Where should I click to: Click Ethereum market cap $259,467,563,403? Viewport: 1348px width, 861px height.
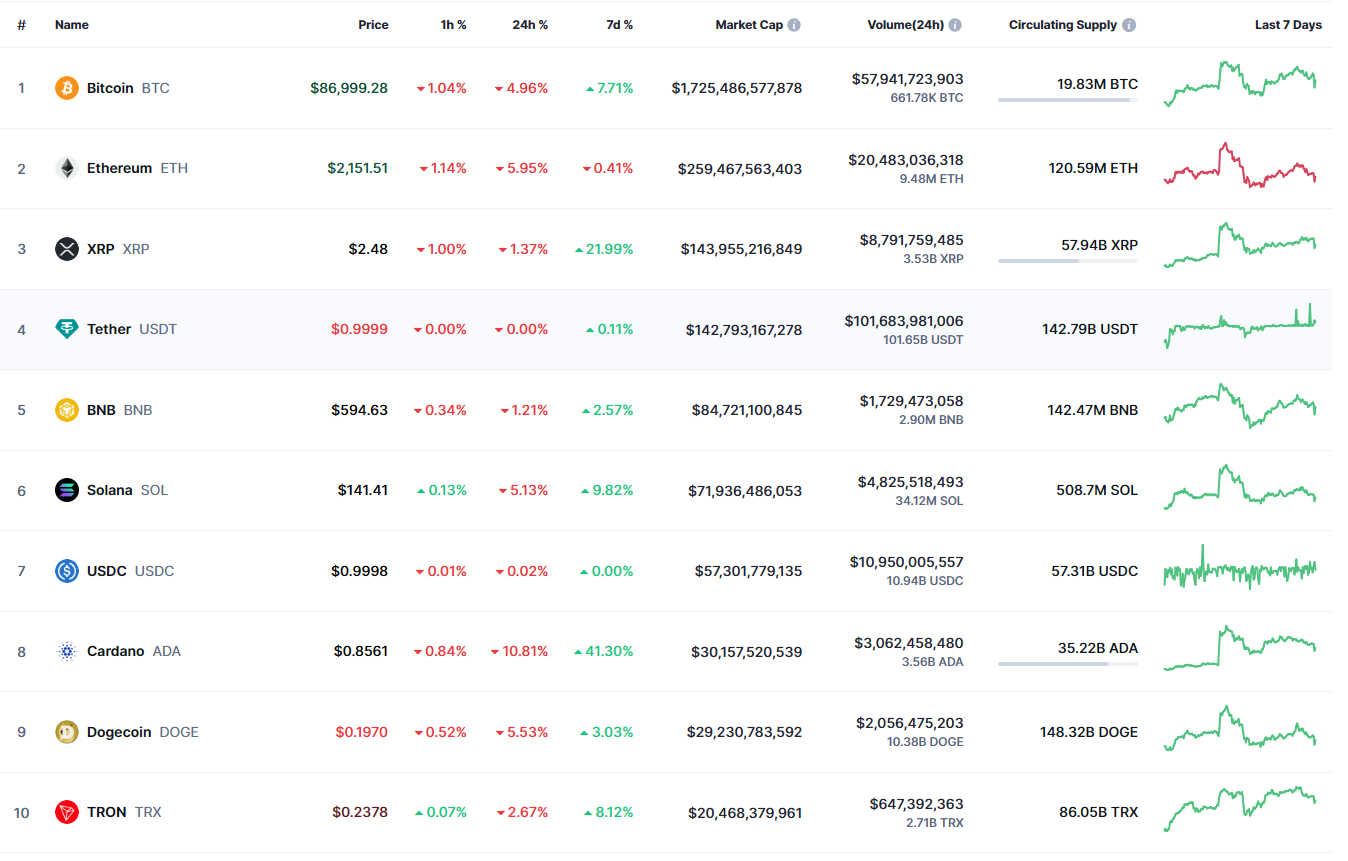coord(740,168)
